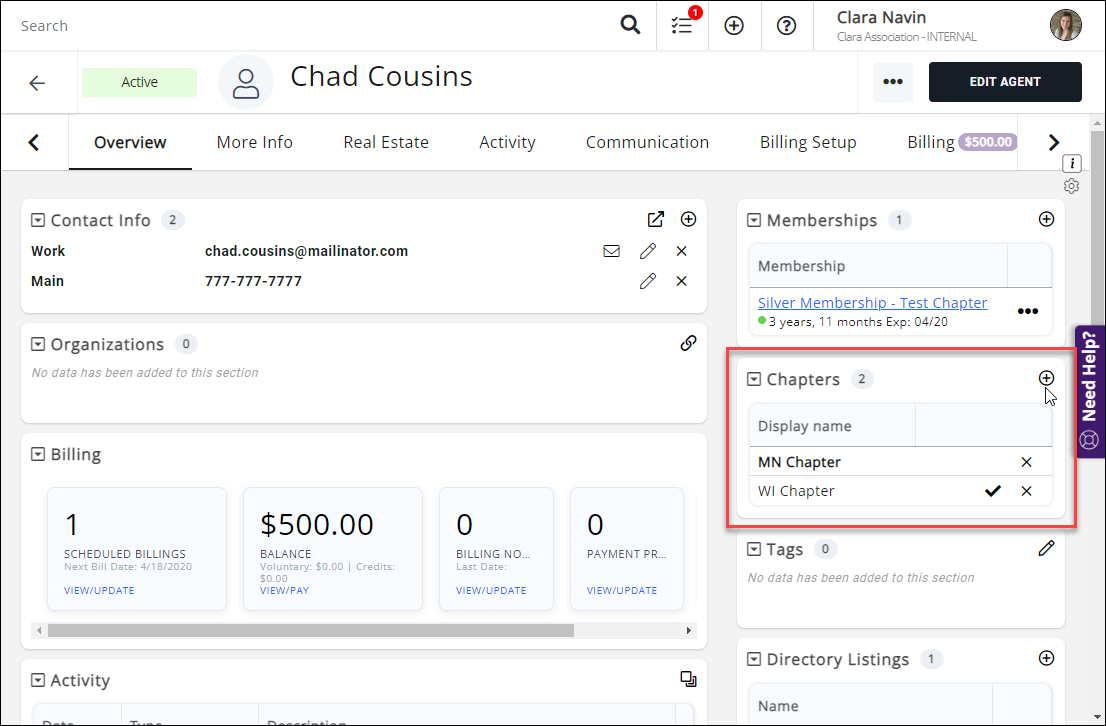Open Silver Membership three-dot options menu

pos(1027,311)
